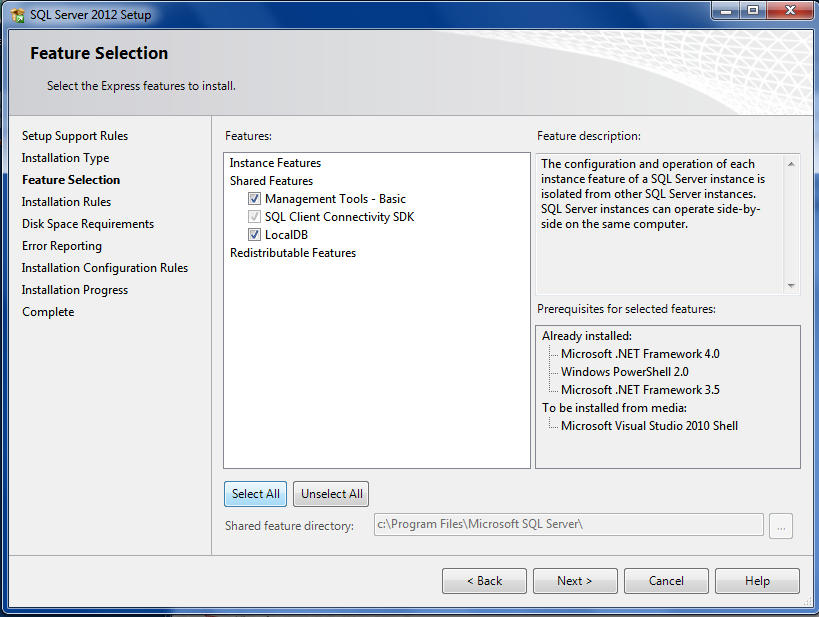Click the Already installed heading
This screenshot has width=819, height=617.
587,336
